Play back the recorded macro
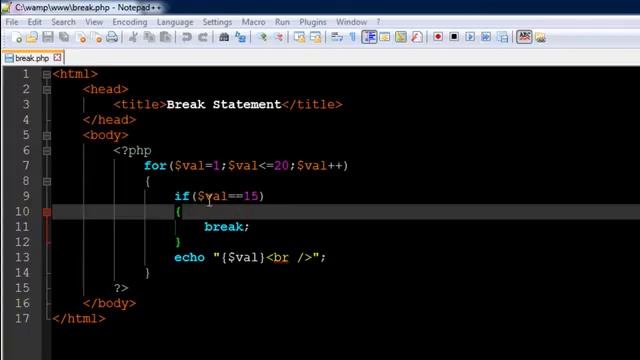 tap(470, 37)
